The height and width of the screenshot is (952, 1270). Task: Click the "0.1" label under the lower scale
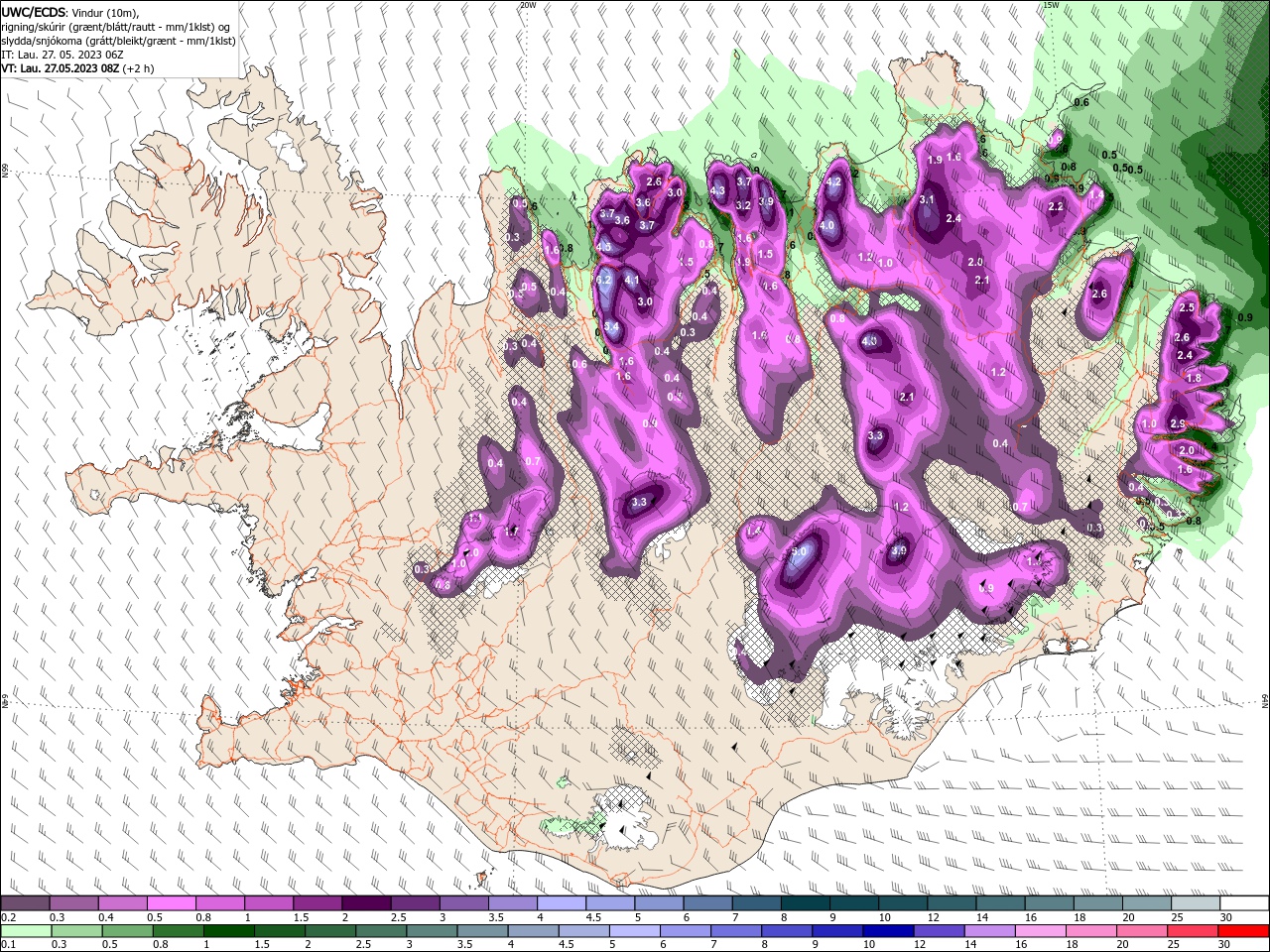pos(9,945)
